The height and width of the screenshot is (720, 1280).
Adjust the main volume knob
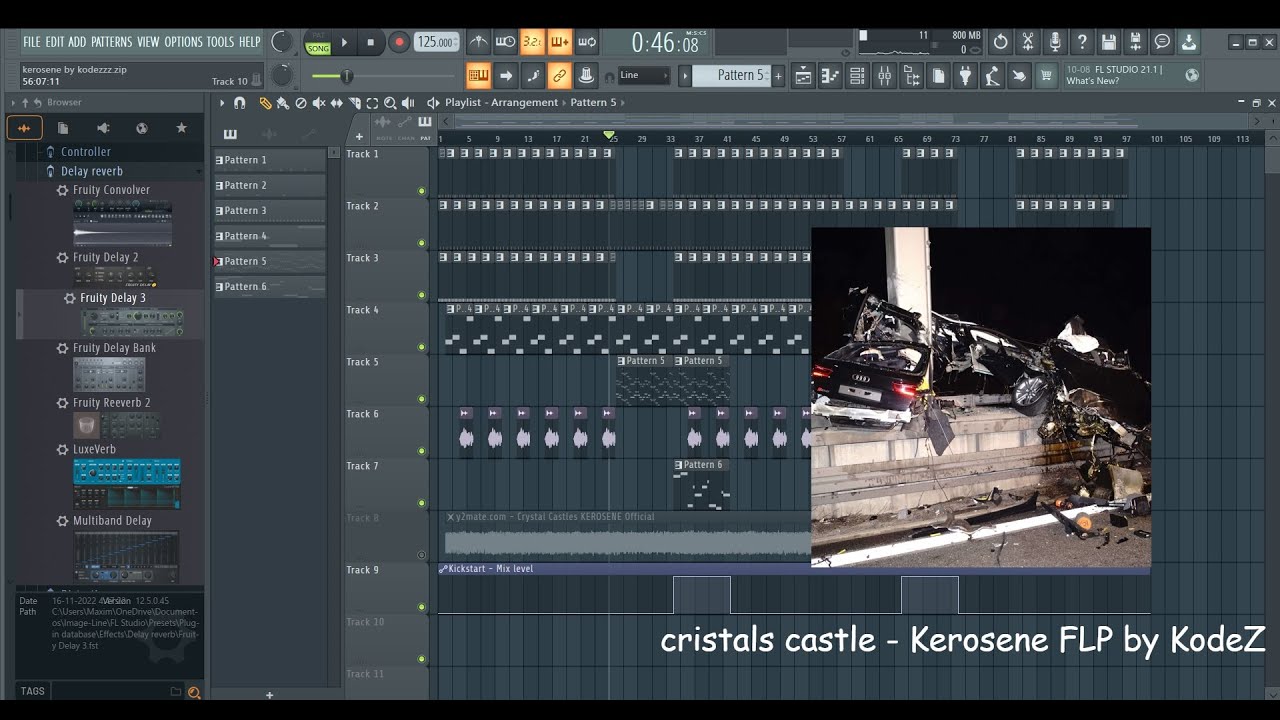(282, 42)
